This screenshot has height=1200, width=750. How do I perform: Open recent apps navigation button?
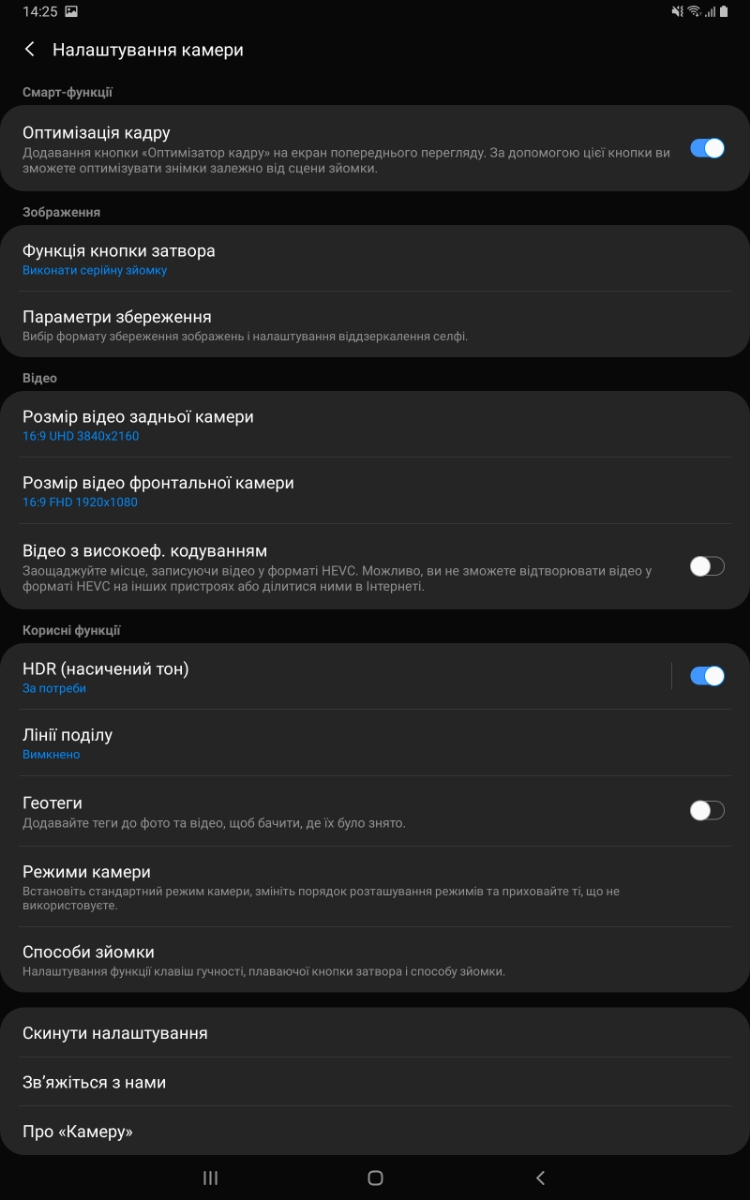(x=210, y=1178)
